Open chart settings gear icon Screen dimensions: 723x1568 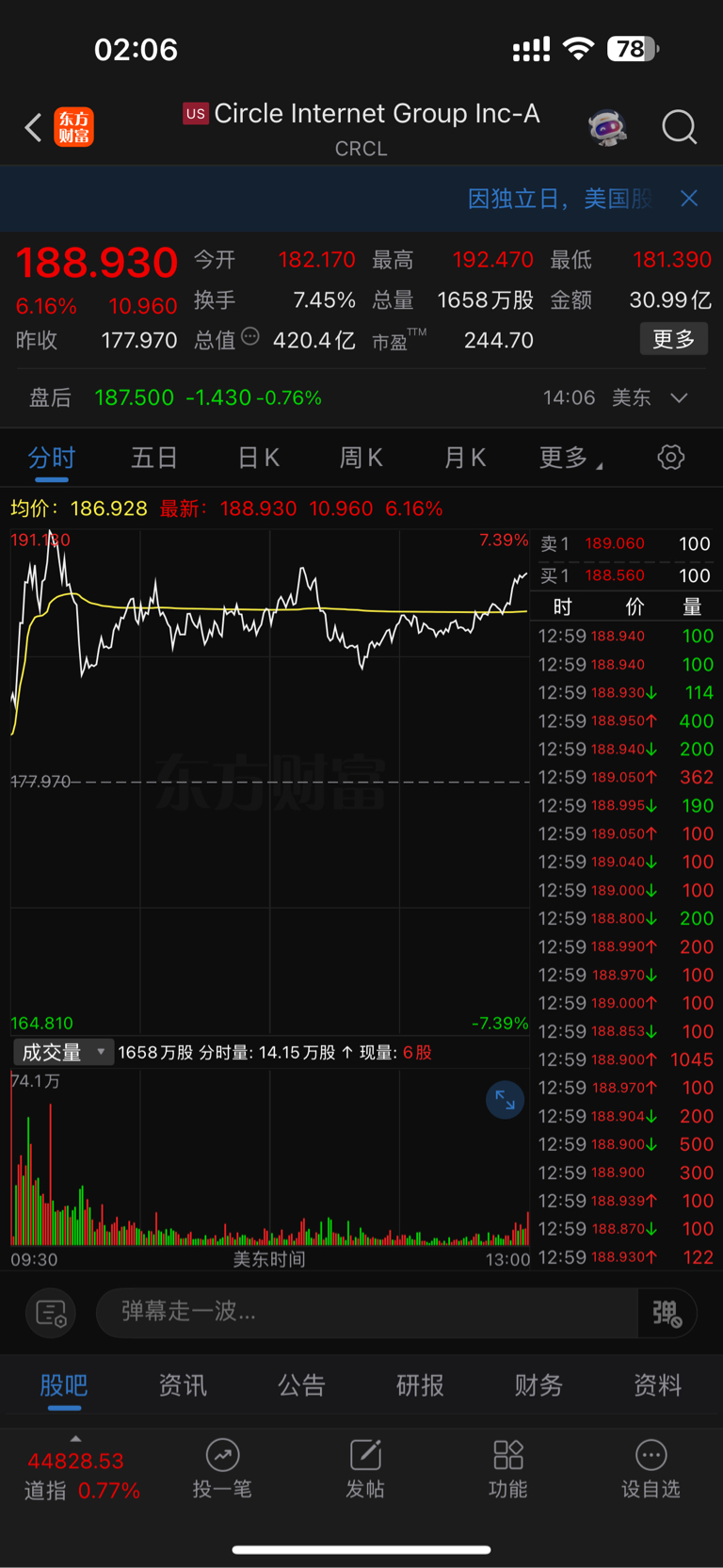[x=670, y=458]
